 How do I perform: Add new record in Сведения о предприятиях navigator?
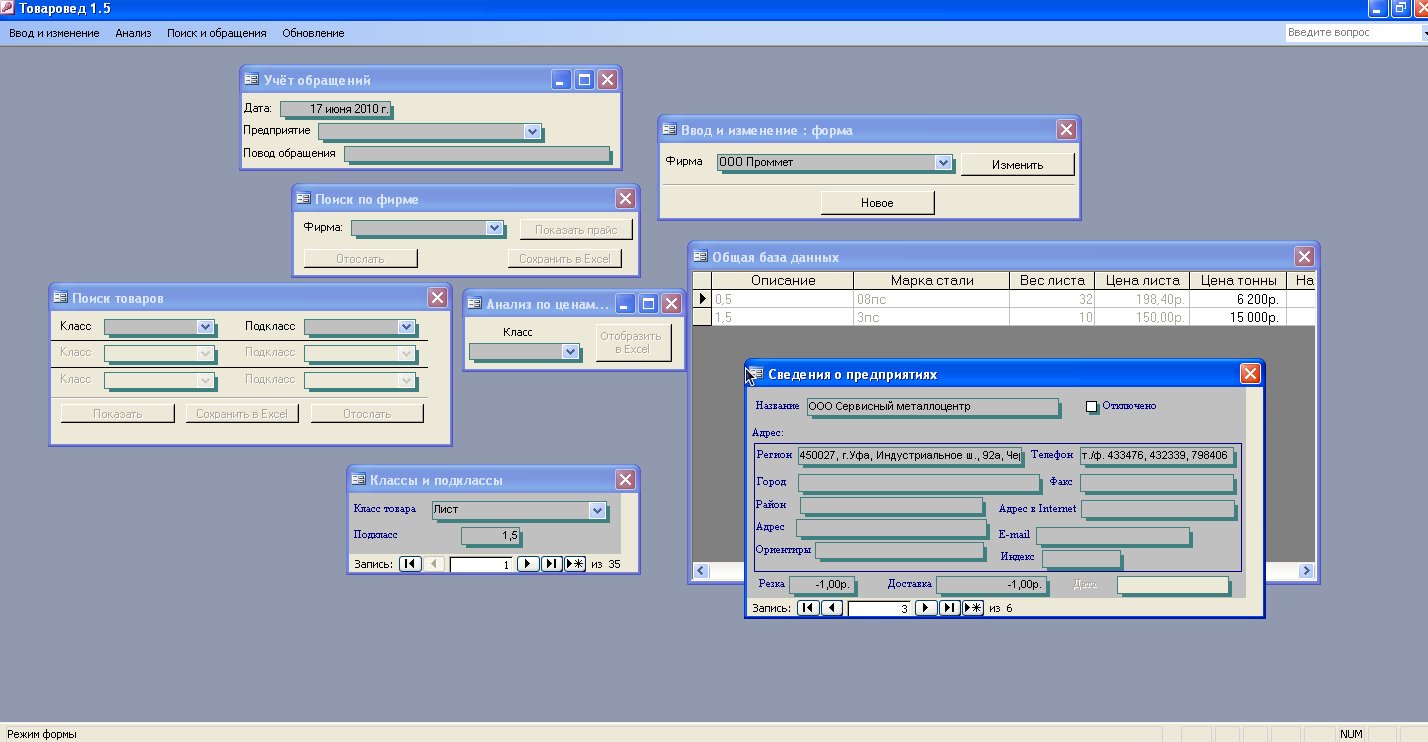(973, 608)
